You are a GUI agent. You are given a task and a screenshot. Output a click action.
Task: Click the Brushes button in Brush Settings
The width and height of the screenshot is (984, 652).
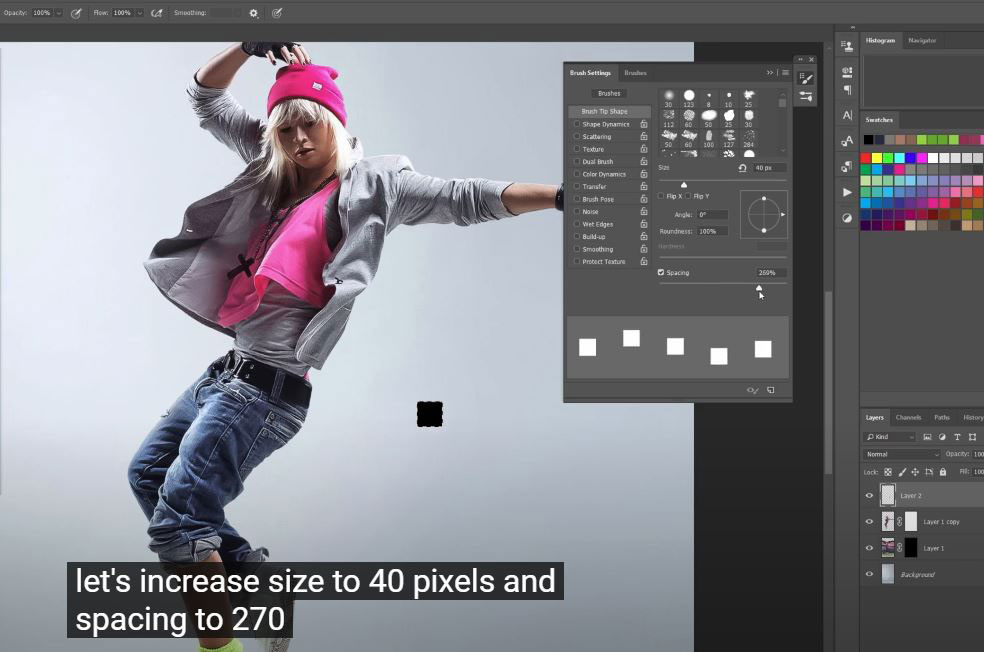point(609,93)
